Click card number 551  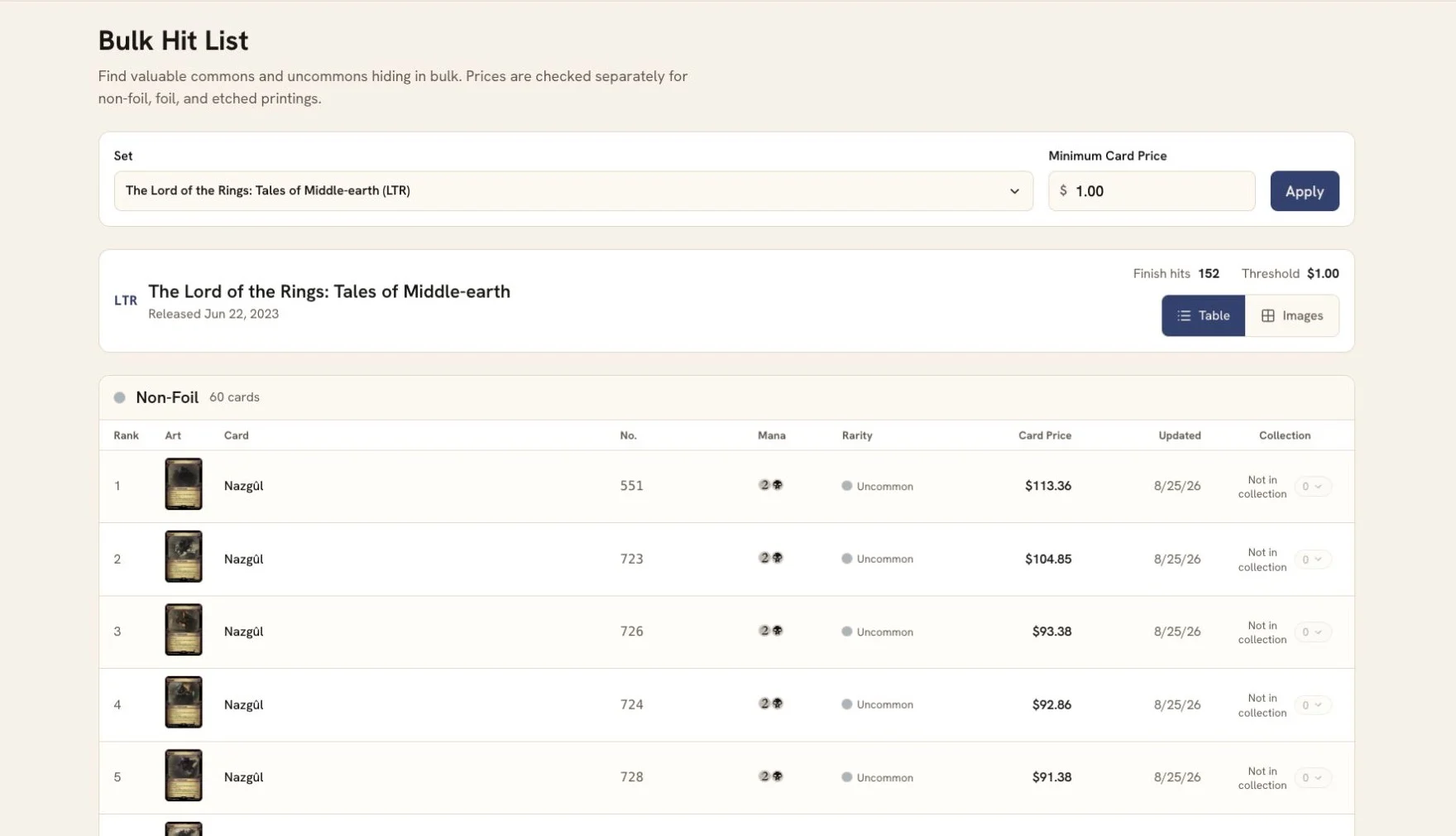coord(631,486)
